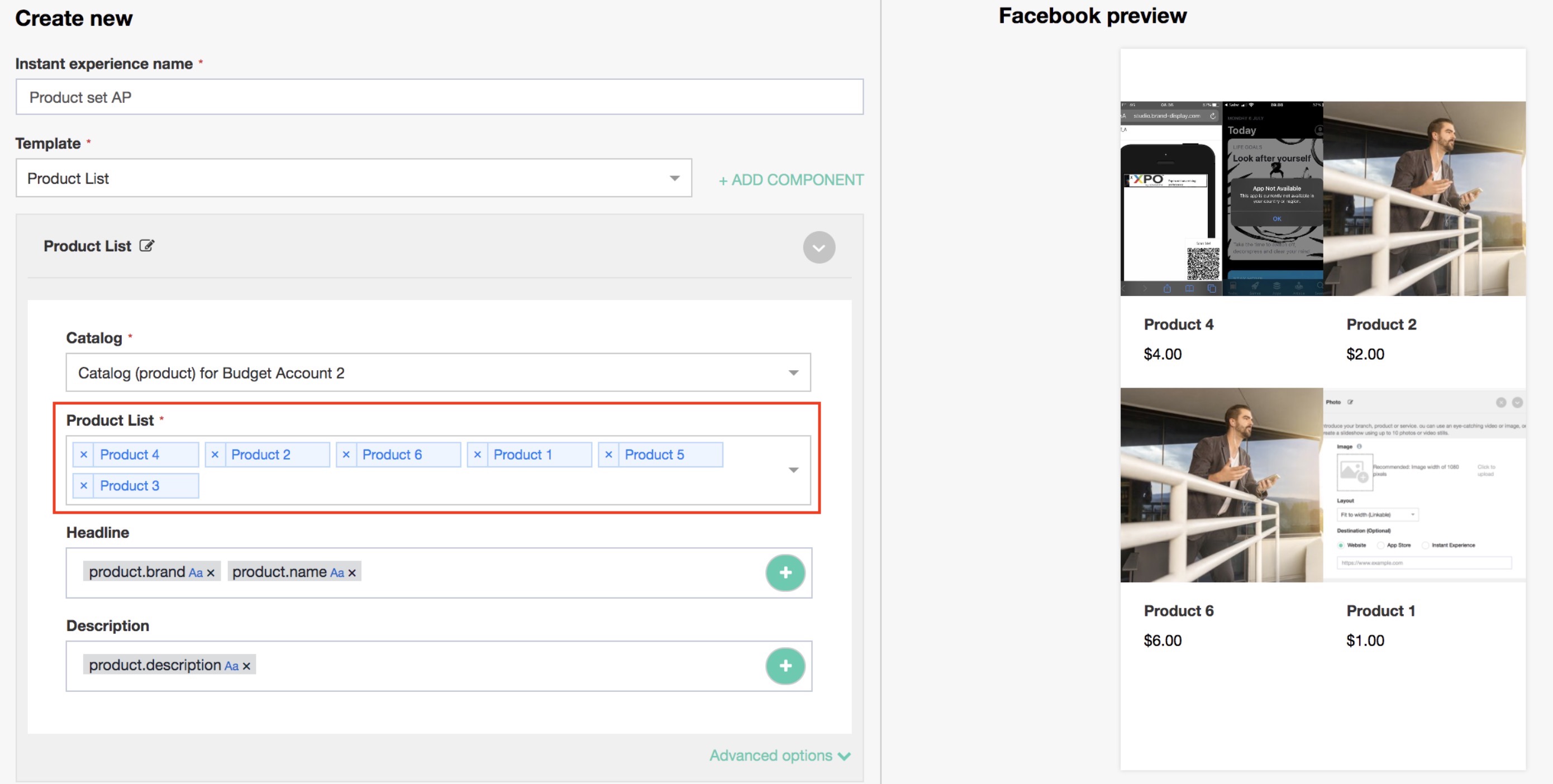1553x784 pixels.
Task: Click the Instant experience name input field
Action: [x=439, y=97]
